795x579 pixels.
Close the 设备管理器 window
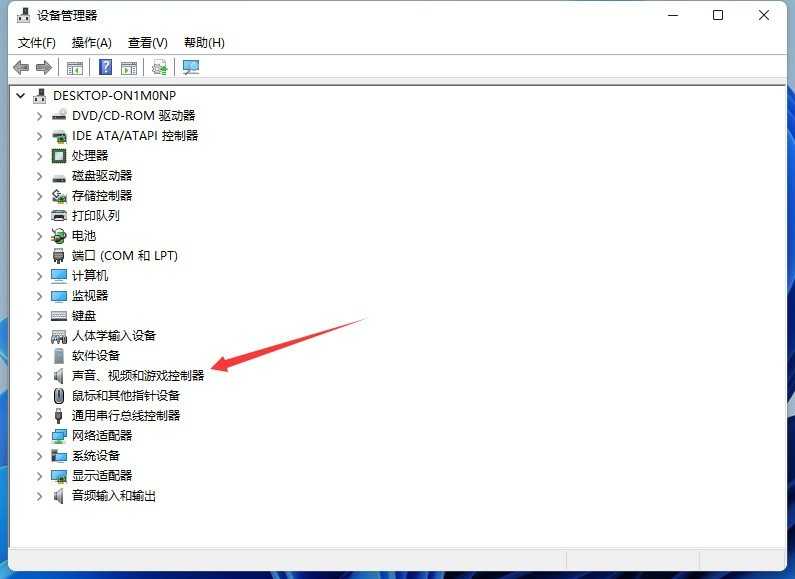tap(764, 15)
